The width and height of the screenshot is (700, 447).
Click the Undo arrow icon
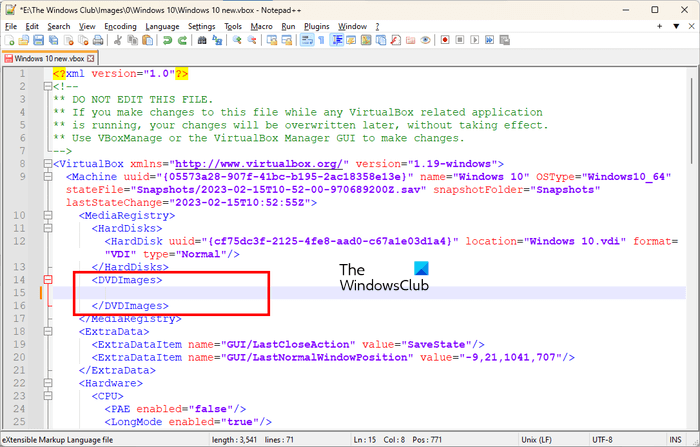click(x=167, y=40)
